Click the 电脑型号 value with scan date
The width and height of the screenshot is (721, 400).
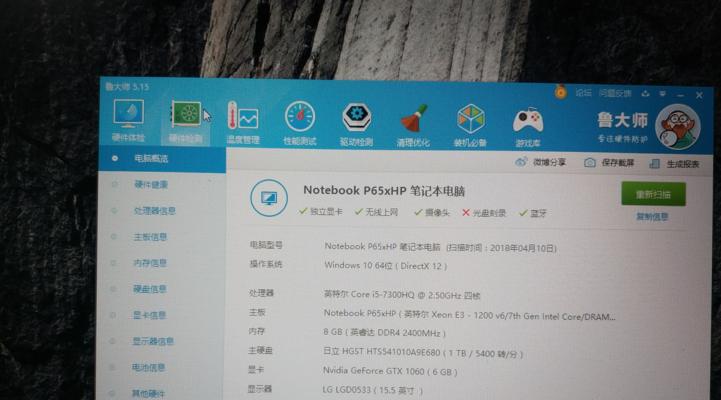pos(440,247)
